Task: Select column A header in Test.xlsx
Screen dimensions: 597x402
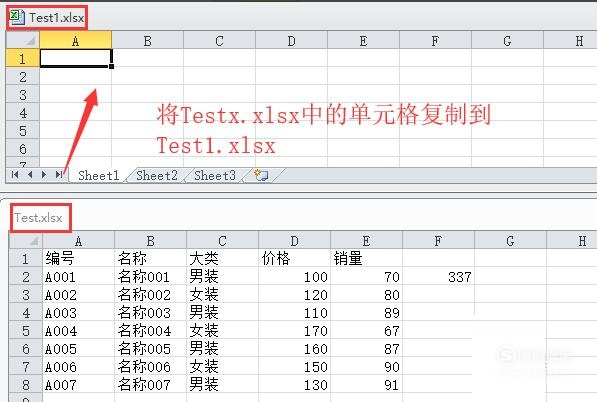Action: pos(78,240)
